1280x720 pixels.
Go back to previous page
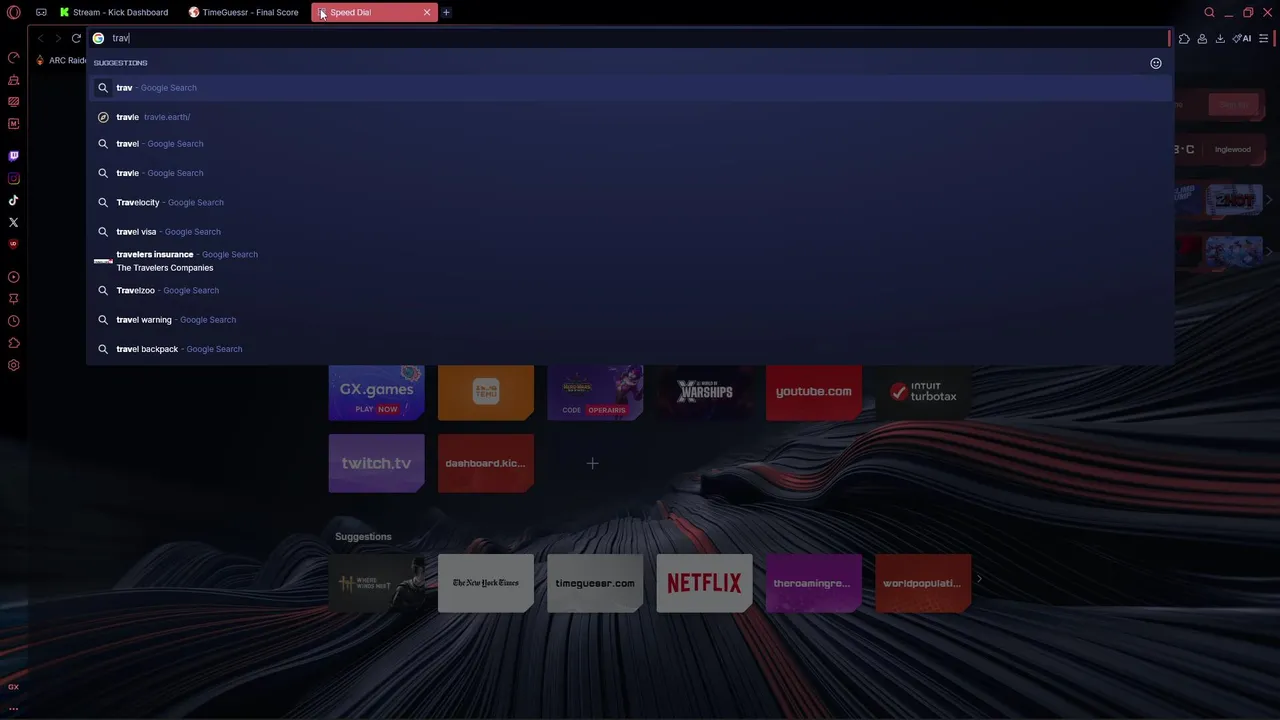pos(40,38)
